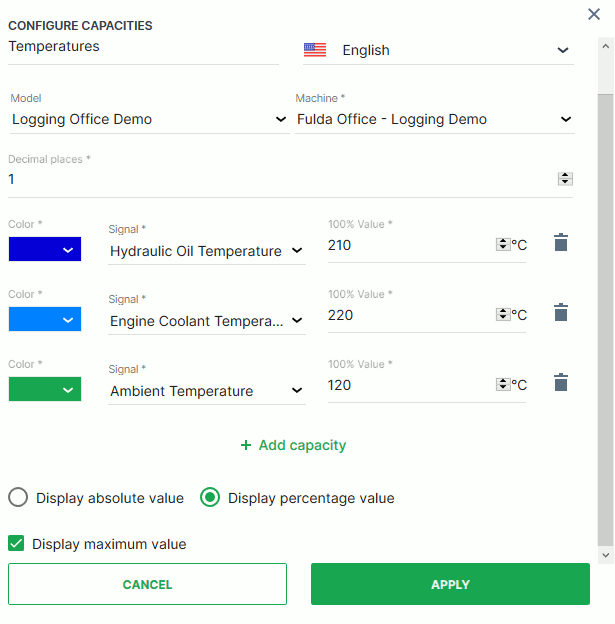
Task: Open the Ambient Temperature signal dropdown
Action: click(207, 391)
